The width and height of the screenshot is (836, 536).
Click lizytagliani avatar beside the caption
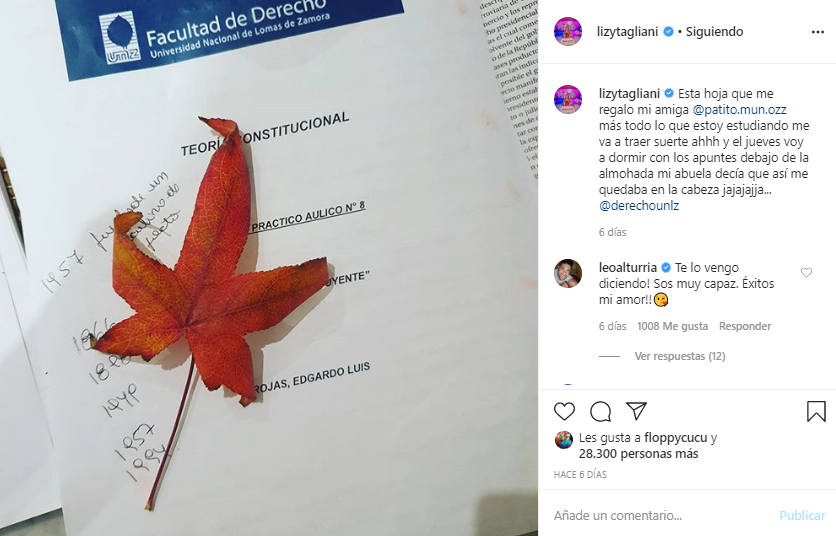(x=568, y=99)
